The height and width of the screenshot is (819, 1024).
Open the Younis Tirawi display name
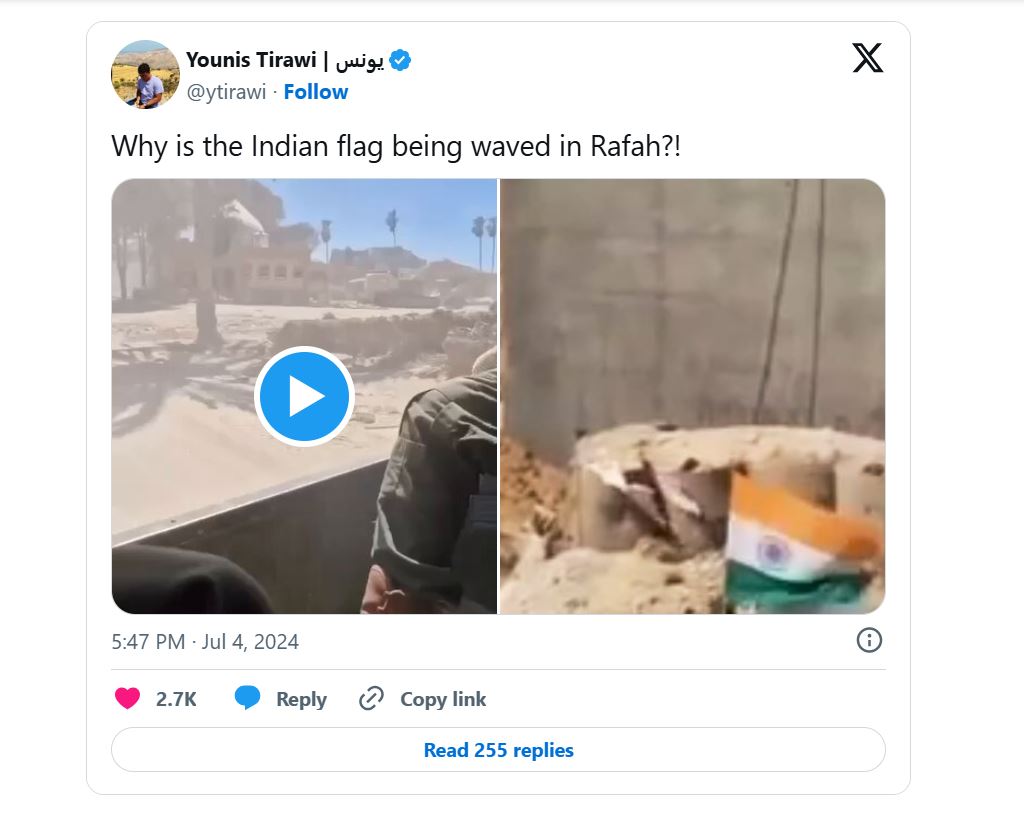click(251, 60)
